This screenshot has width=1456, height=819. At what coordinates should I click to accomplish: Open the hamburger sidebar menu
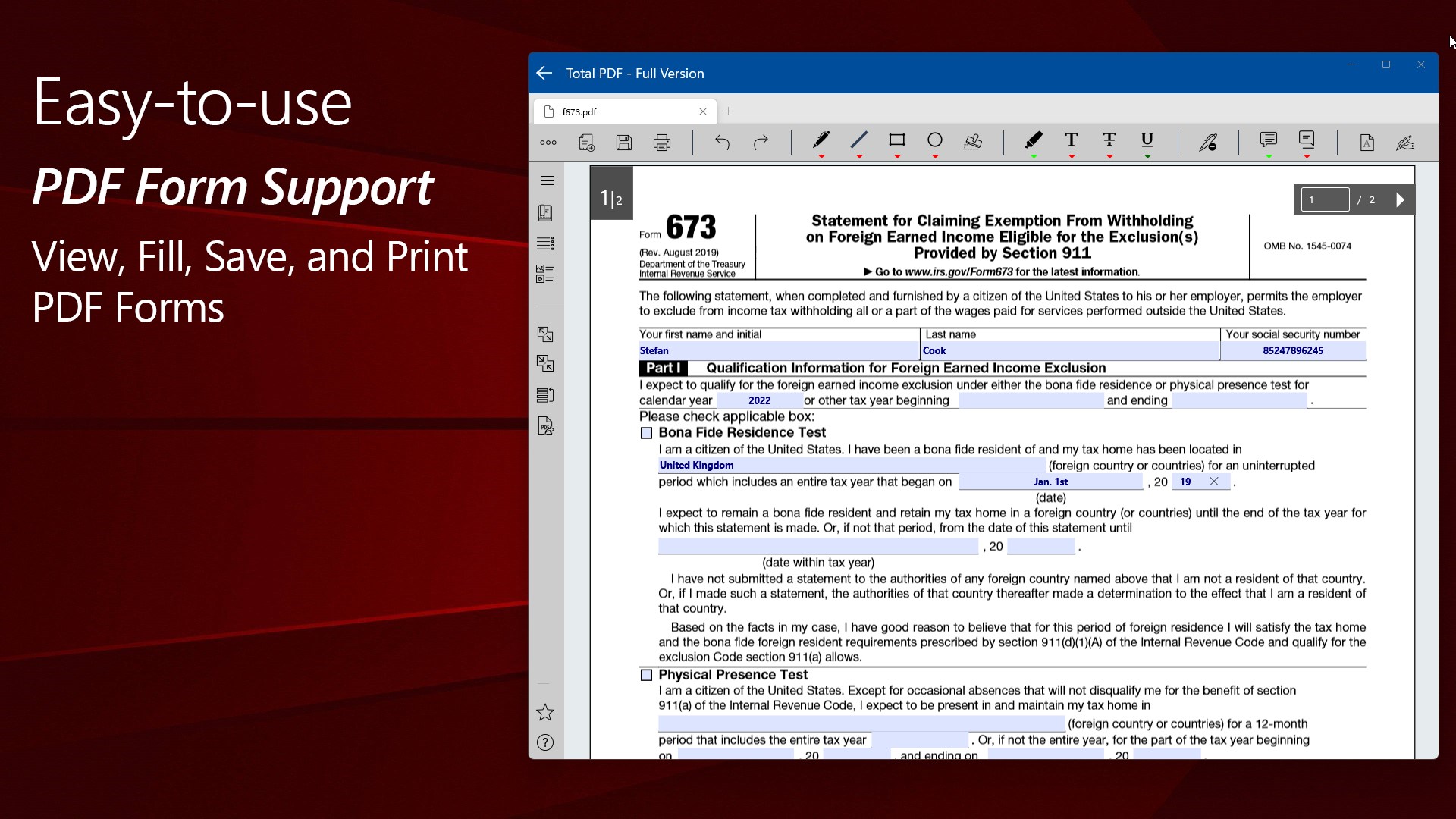tap(548, 180)
